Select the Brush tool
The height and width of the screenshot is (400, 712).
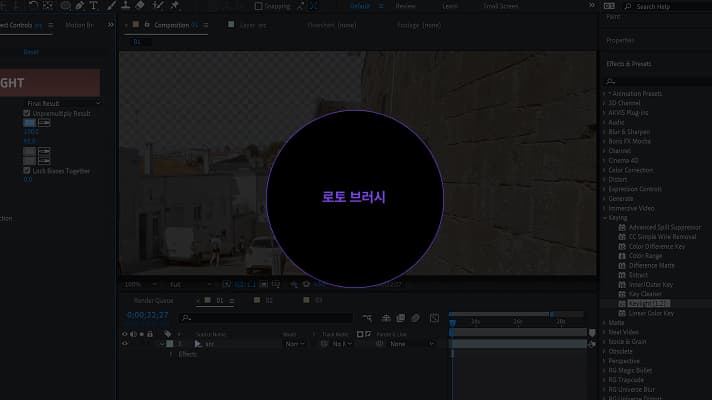pyautogui.click(x=110, y=5)
